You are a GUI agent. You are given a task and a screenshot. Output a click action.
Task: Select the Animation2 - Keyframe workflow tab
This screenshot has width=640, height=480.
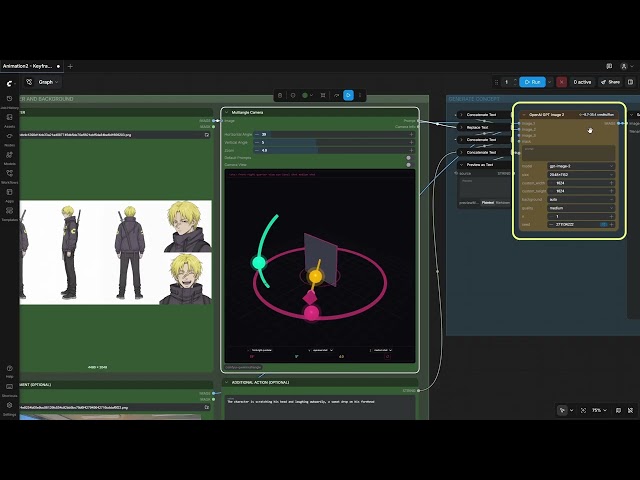30,66
